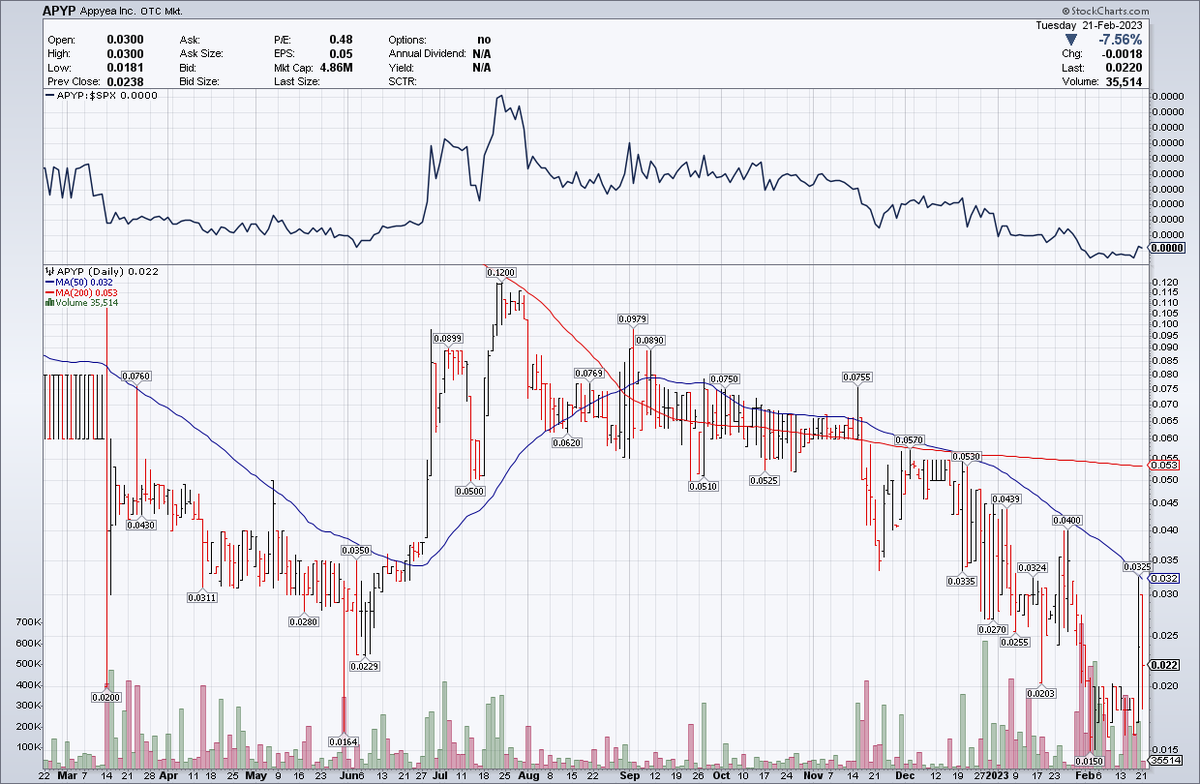Click the Low value 0.0181
1200x784 pixels.
(125, 67)
